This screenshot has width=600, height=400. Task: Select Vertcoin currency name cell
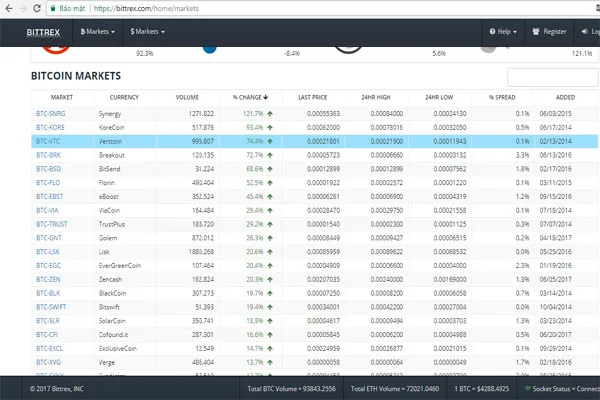[x=110, y=141]
